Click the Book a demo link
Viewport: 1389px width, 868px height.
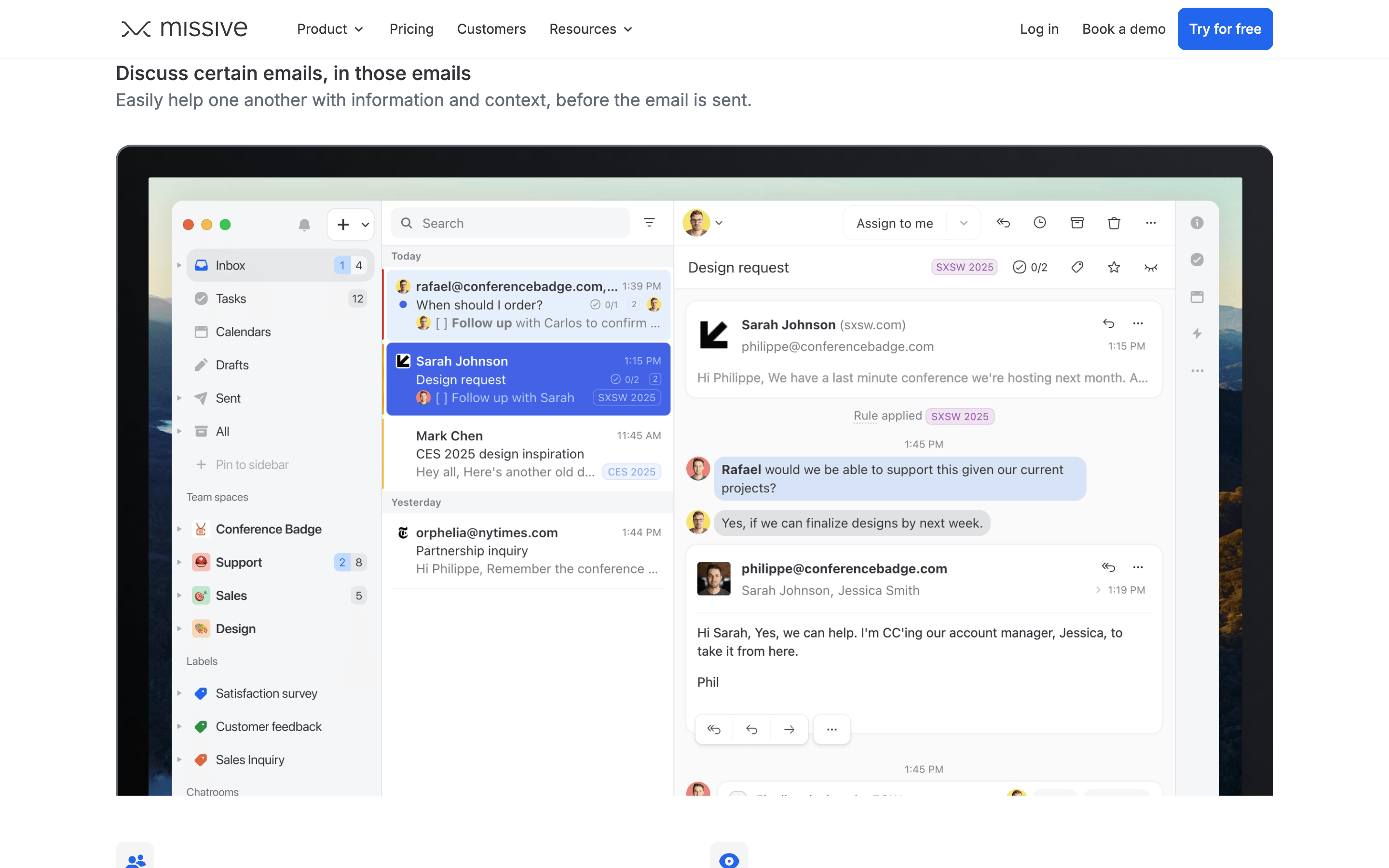[1123, 29]
